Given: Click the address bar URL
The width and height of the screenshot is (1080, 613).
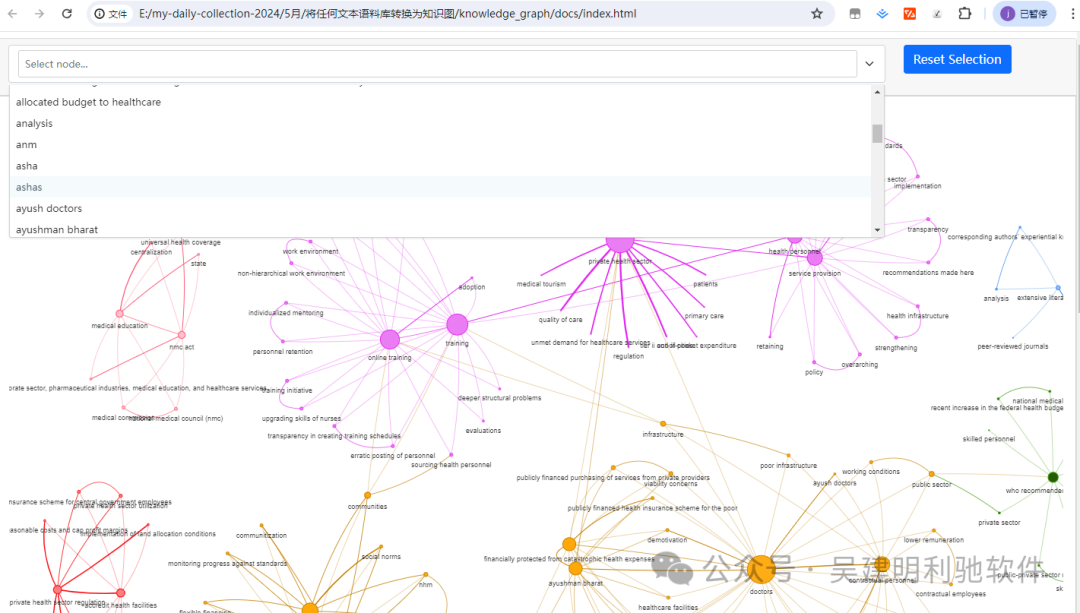Looking at the screenshot, I should [x=388, y=14].
